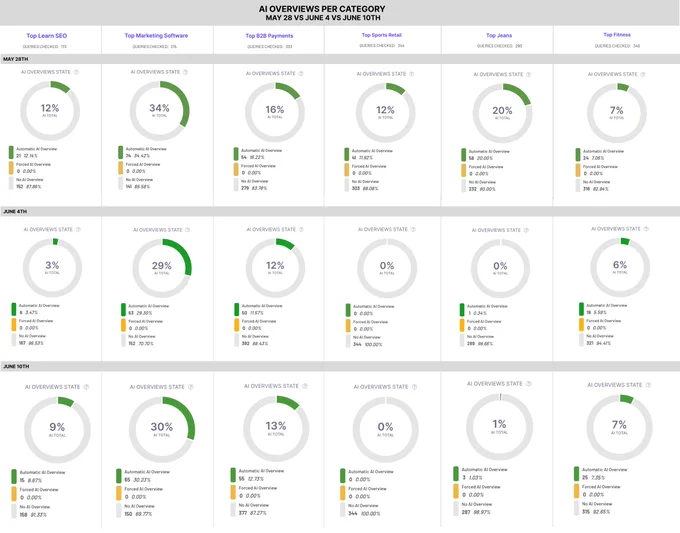Click the '232 80.00%' No AI Overview value
This screenshot has width=680, height=533.
tap(482, 189)
